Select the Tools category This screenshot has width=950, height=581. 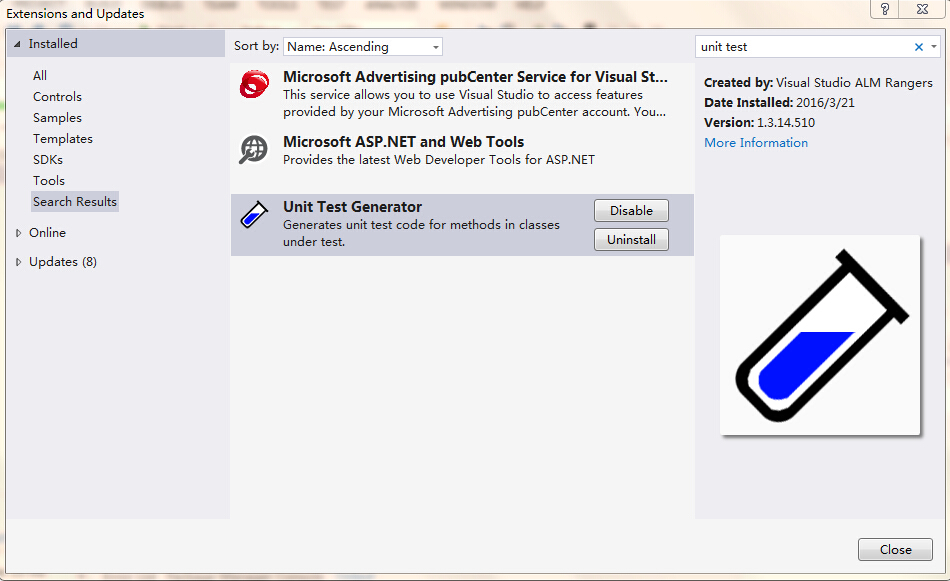pos(48,181)
